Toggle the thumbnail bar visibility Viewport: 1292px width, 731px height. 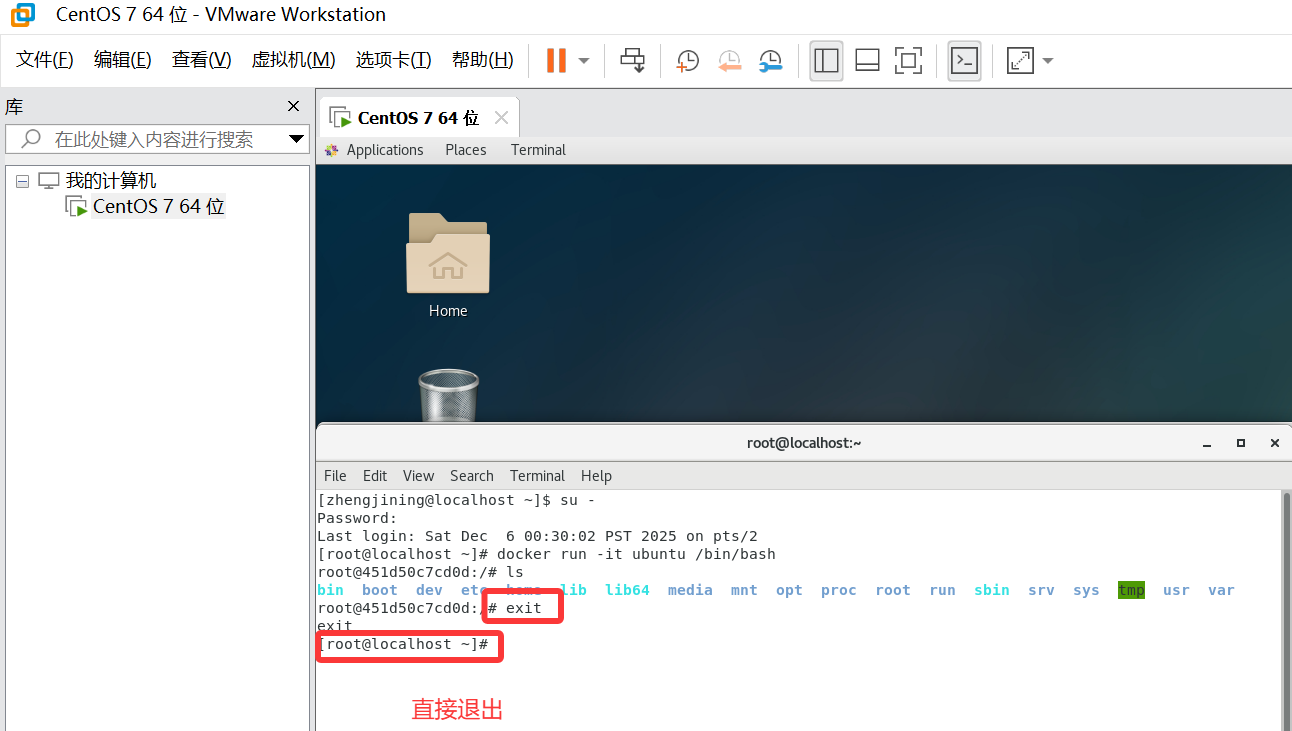[x=866, y=61]
